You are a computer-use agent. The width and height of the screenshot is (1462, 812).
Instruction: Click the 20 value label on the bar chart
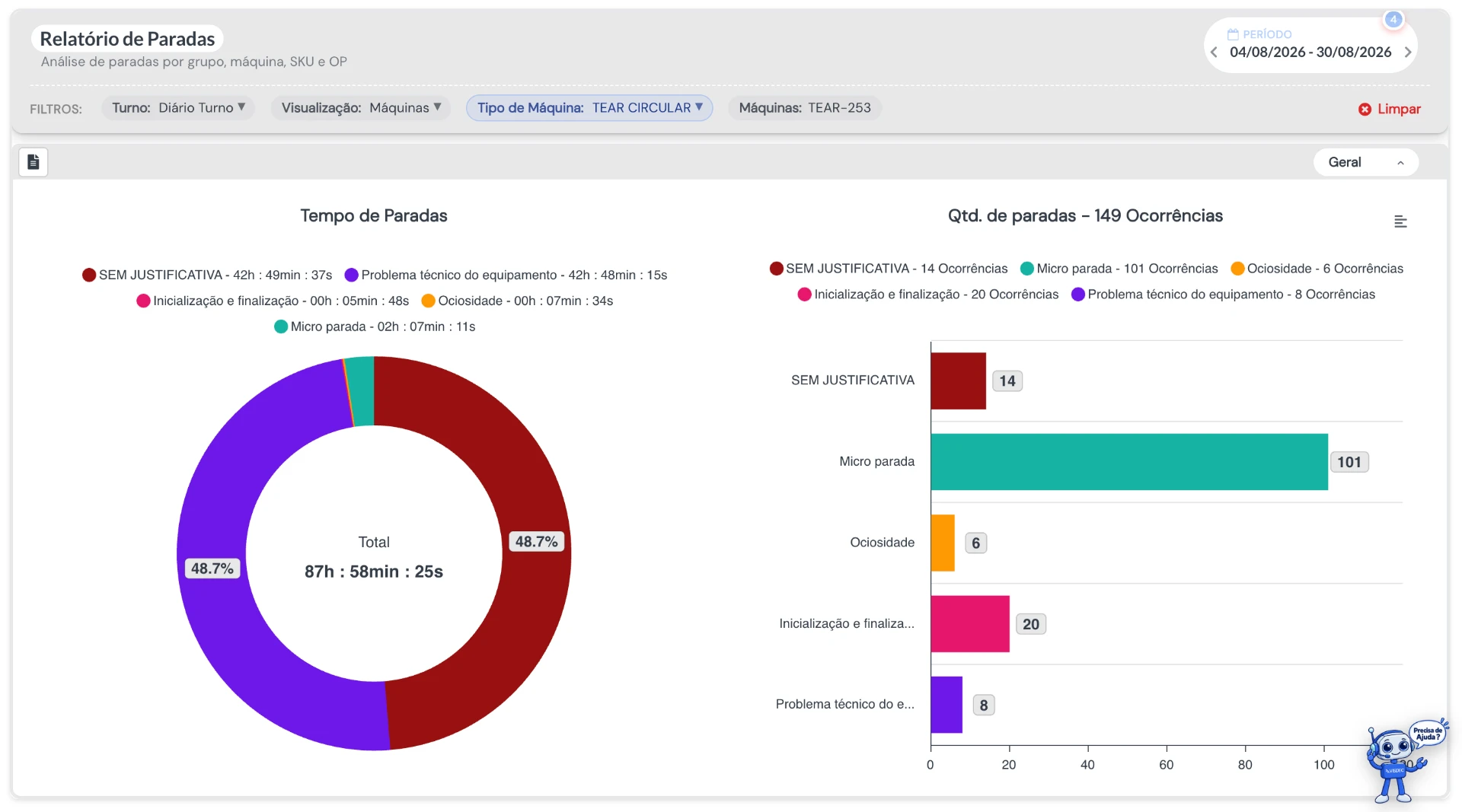[1031, 624]
